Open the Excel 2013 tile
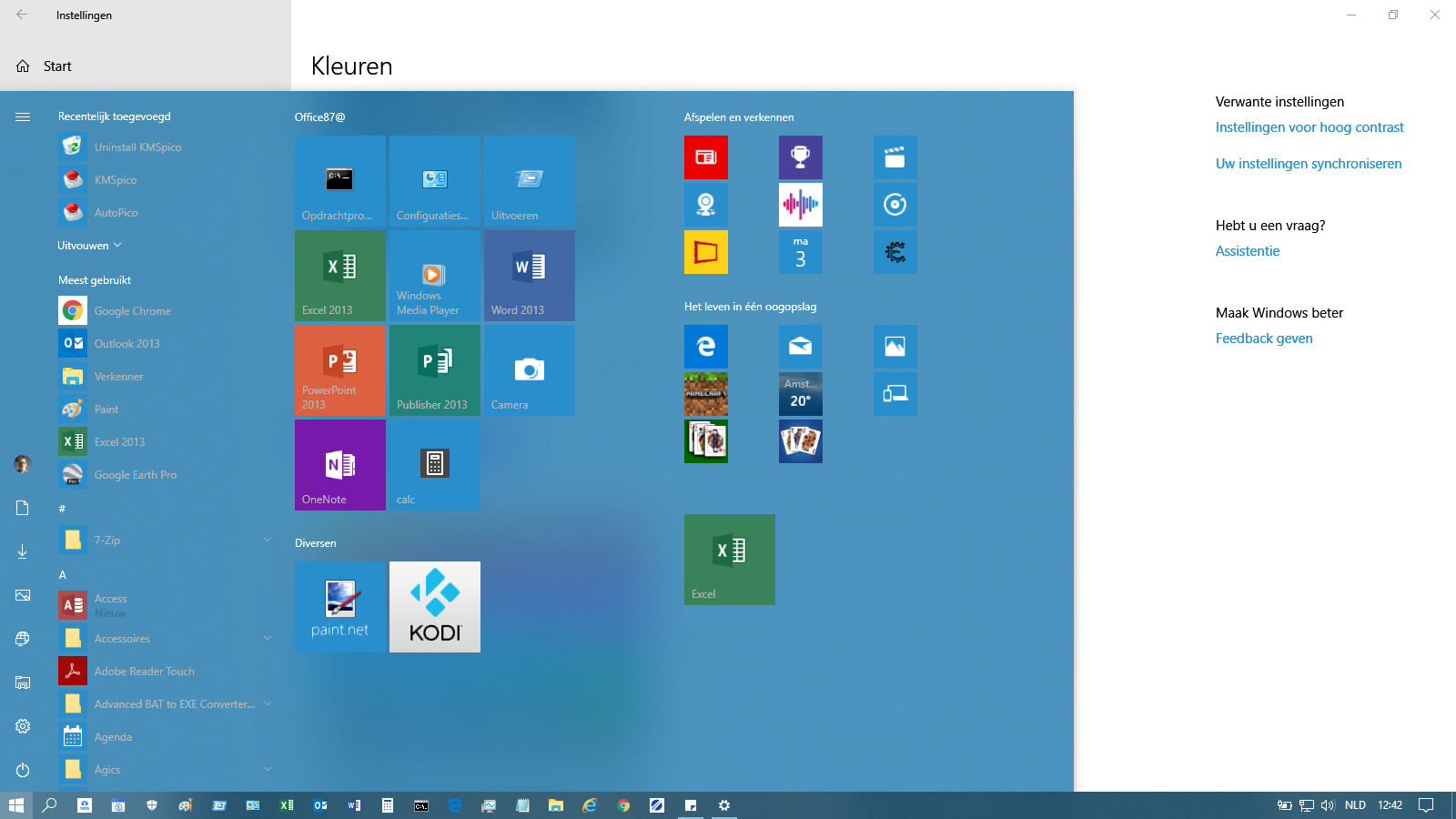 (x=340, y=276)
